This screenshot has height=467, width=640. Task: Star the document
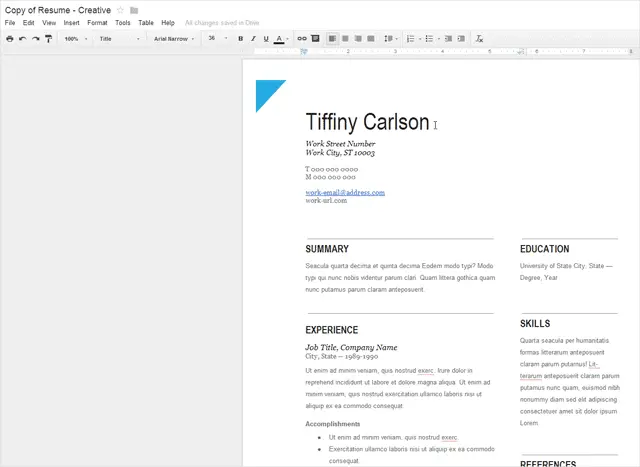(120, 10)
